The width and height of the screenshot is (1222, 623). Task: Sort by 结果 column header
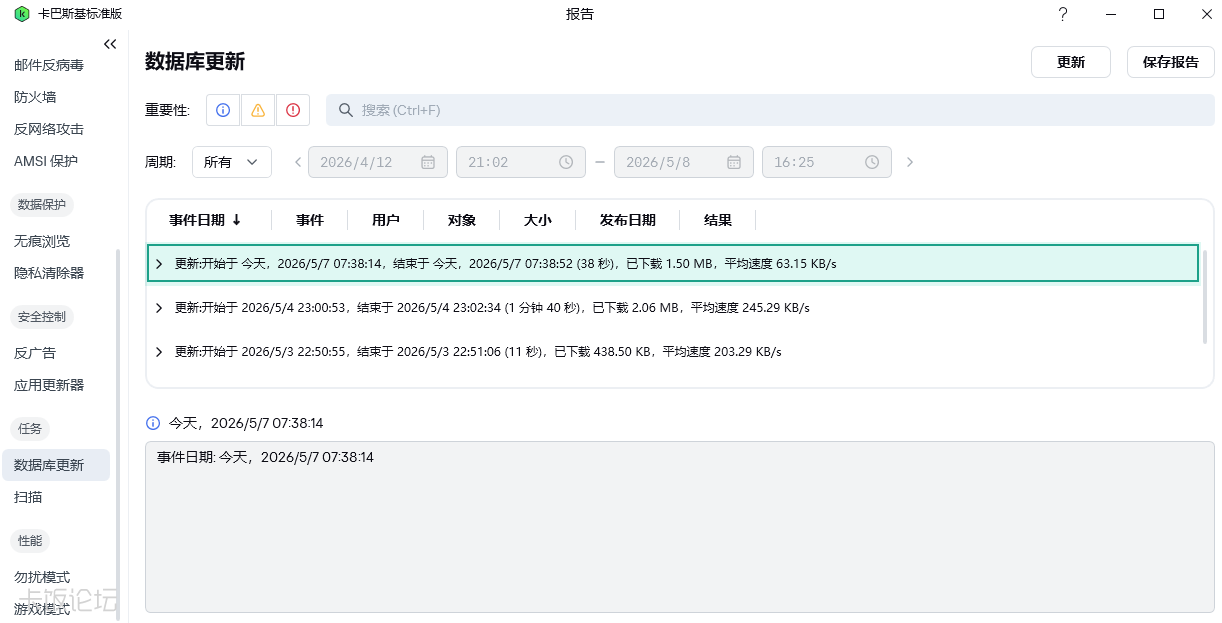tap(717, 220)
